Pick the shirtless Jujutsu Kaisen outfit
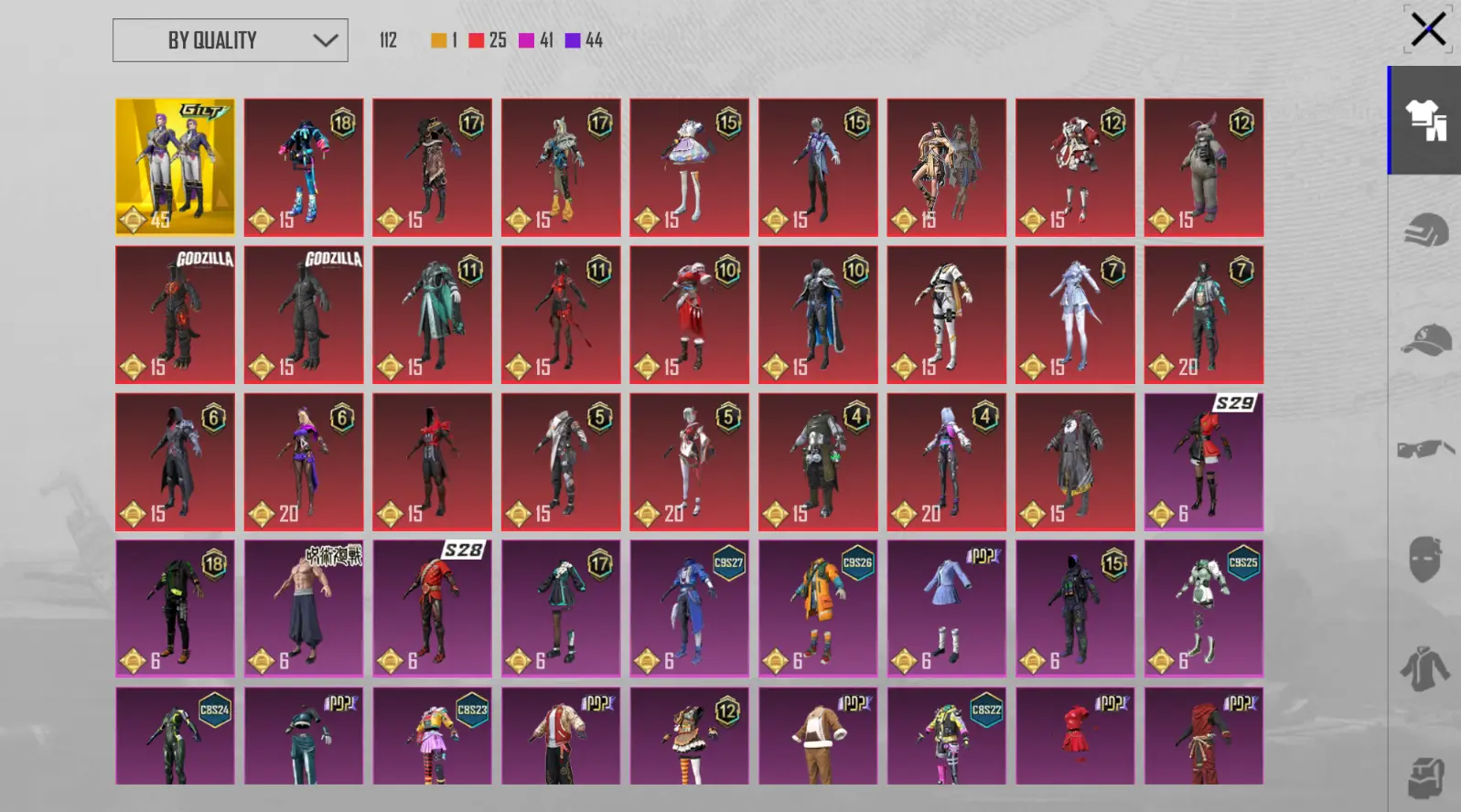The image size is (1461, 812). pos(304,609)
